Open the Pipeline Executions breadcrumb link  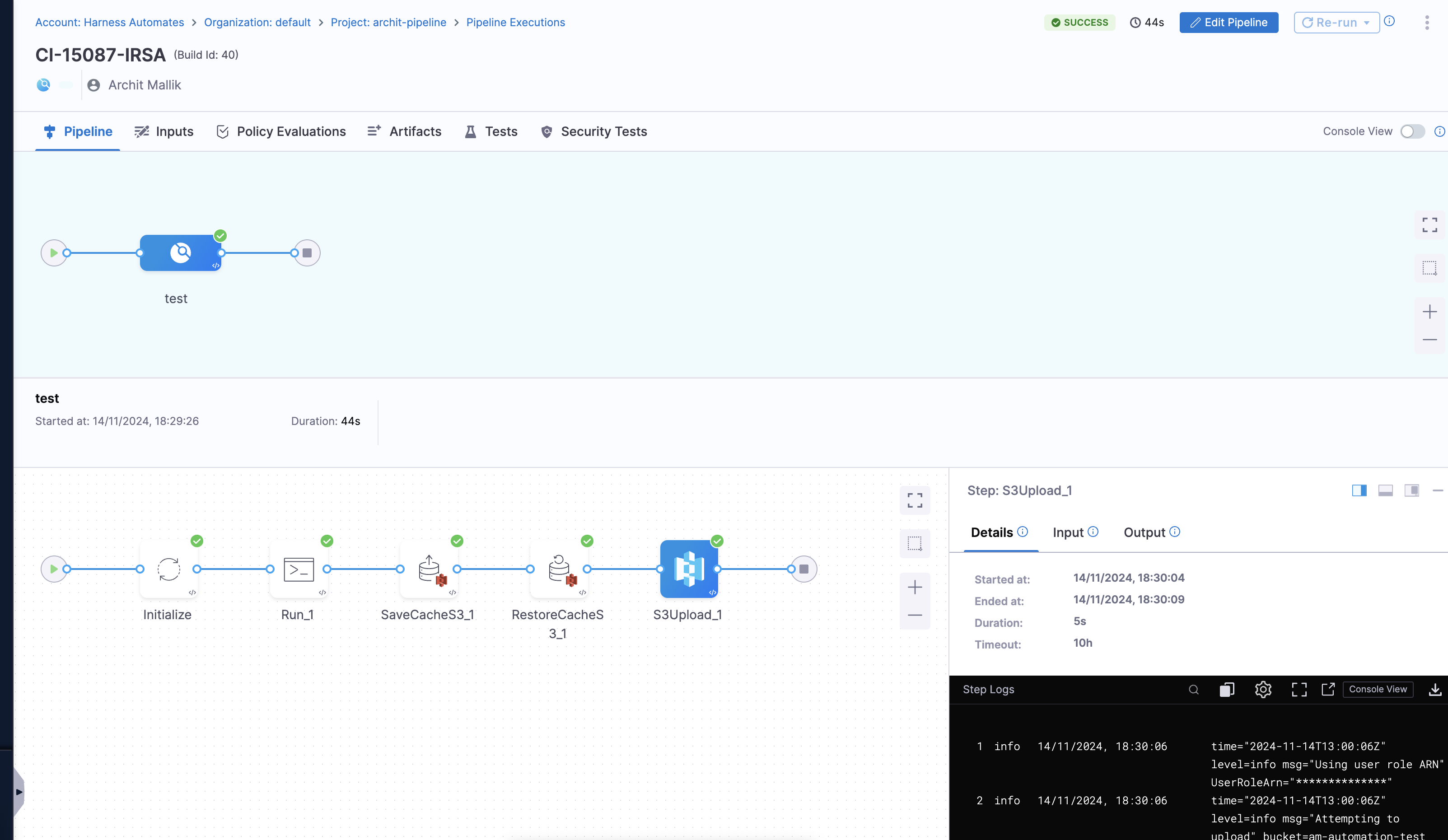[x=515, y=23]
